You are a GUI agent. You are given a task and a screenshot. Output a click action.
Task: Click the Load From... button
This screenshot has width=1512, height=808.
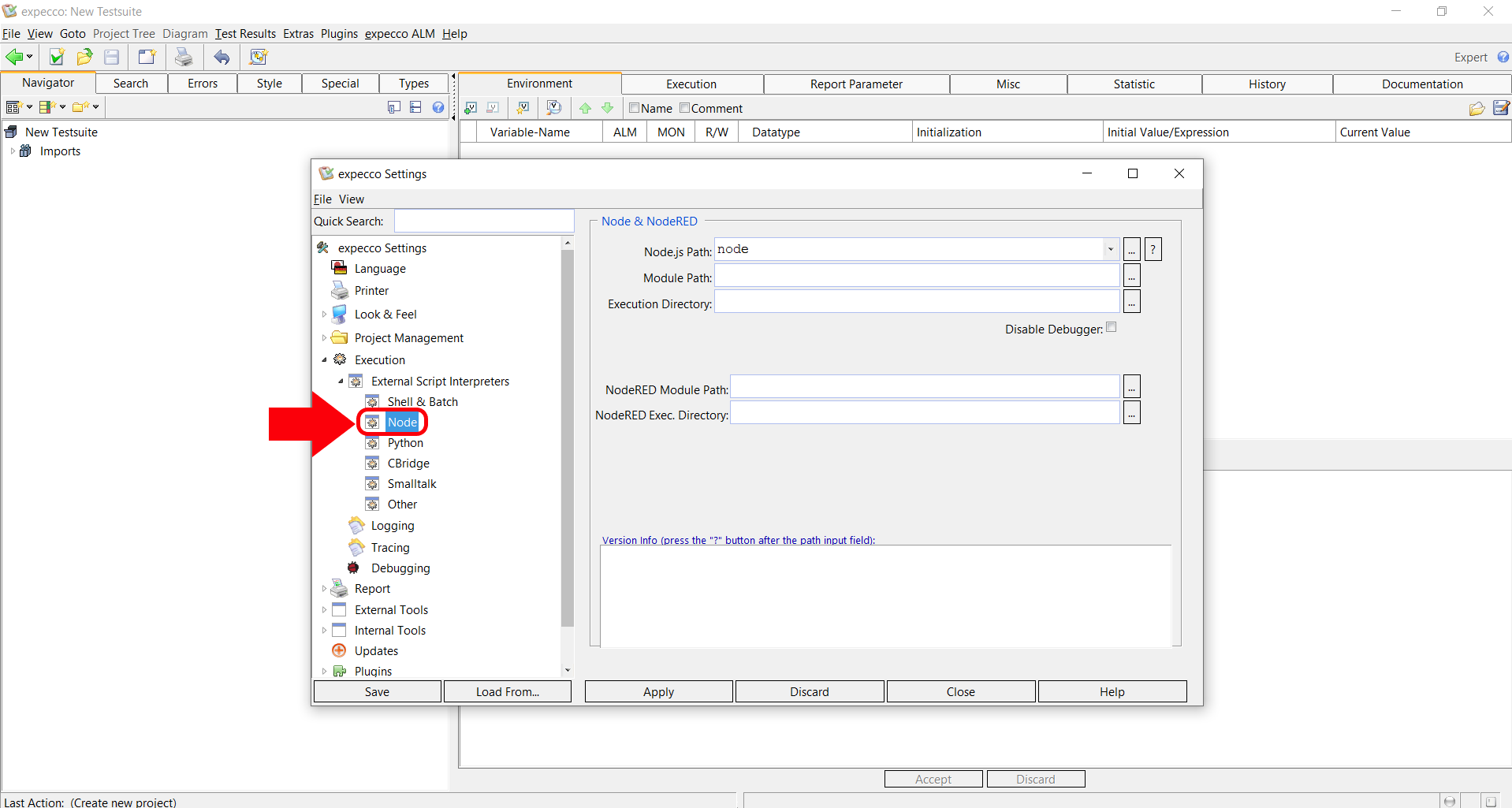[507, 692]
